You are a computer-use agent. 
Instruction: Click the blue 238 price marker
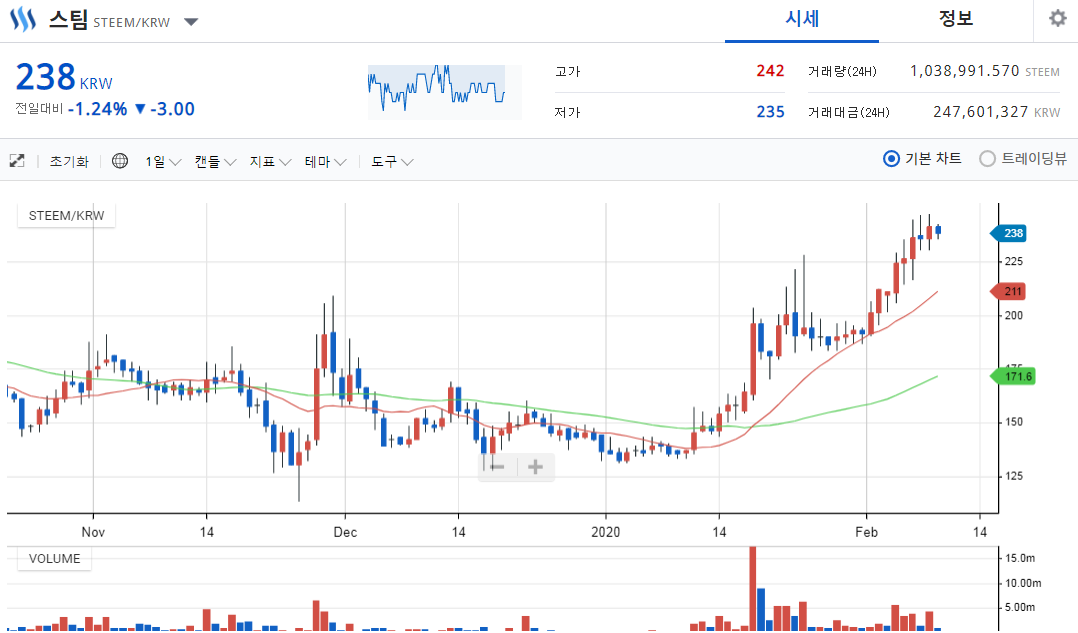1008,233
